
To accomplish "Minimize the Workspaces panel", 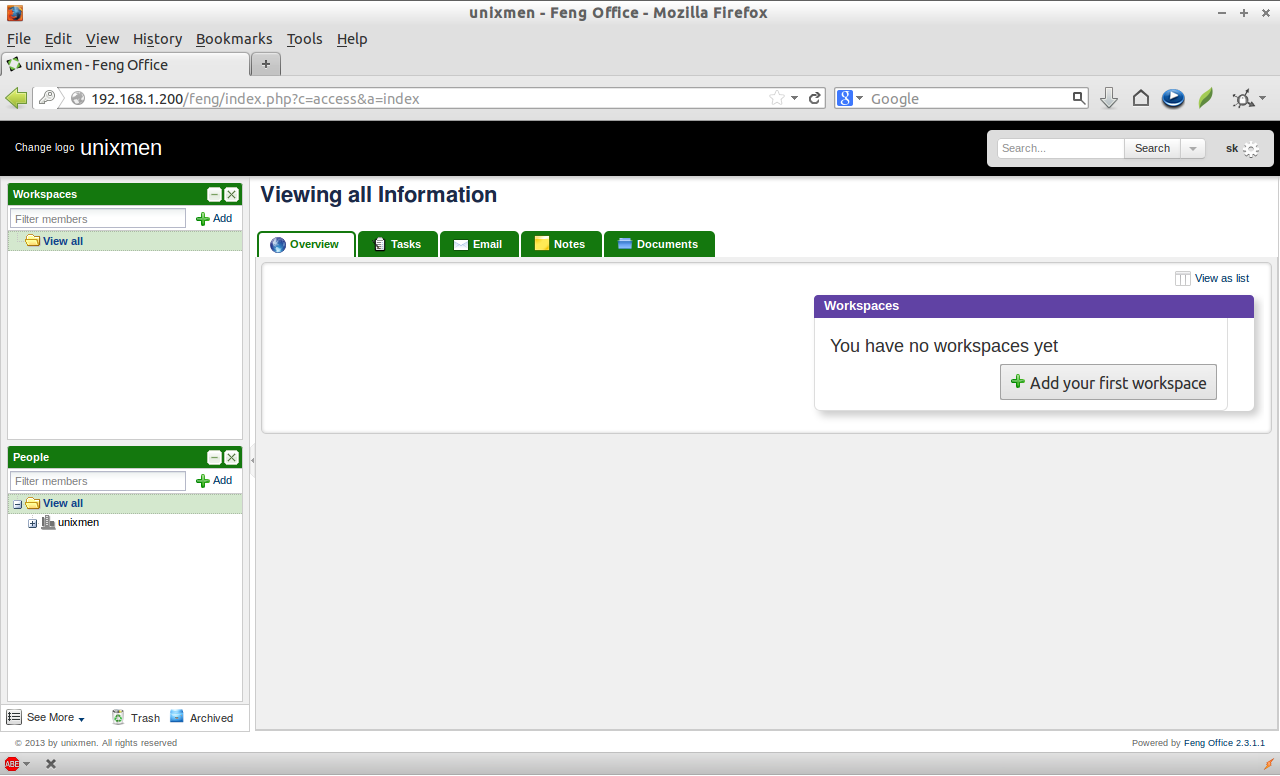I will click(214, 194).
